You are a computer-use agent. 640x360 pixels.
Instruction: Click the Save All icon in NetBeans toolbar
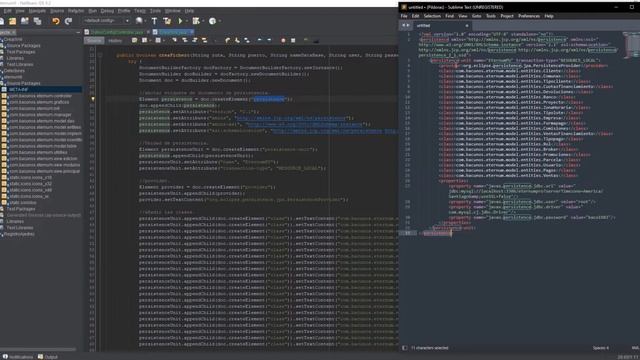38,21
